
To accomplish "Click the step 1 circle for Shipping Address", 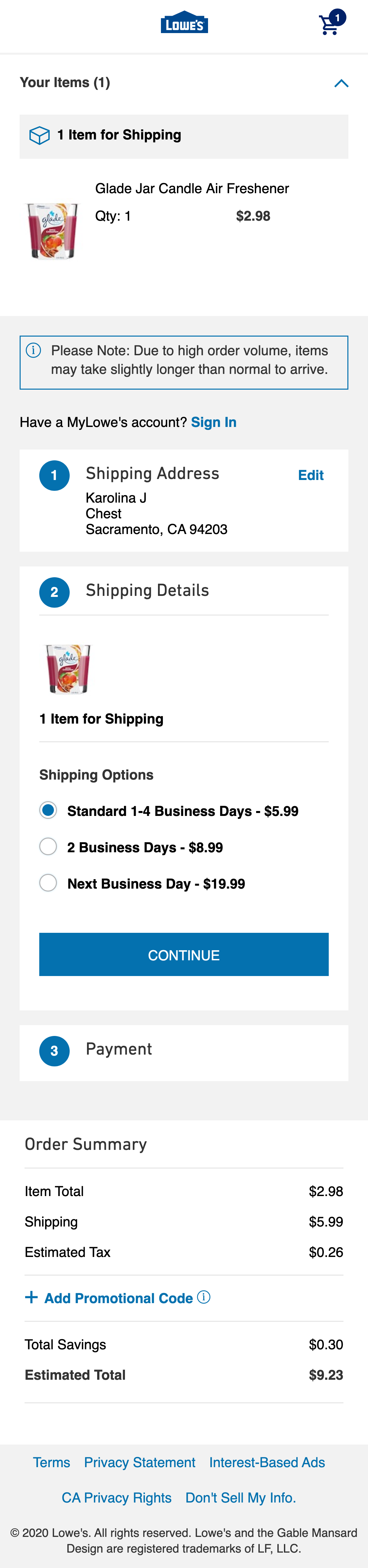I will (x=55, y=475).
